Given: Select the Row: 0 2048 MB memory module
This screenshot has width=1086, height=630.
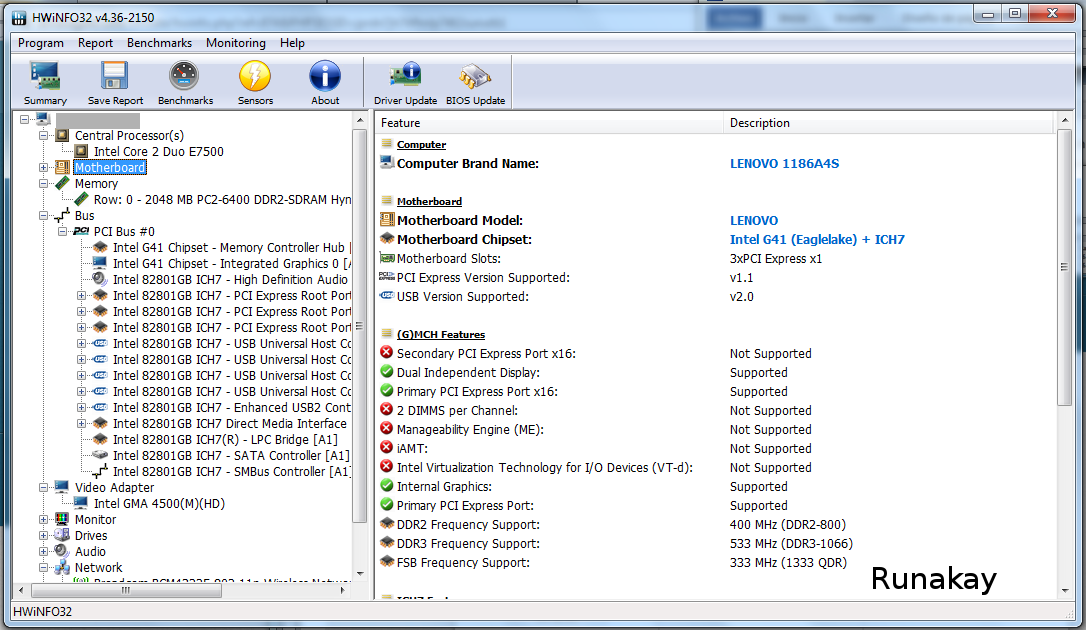Looking at the screenshot, I should point(222,199).
